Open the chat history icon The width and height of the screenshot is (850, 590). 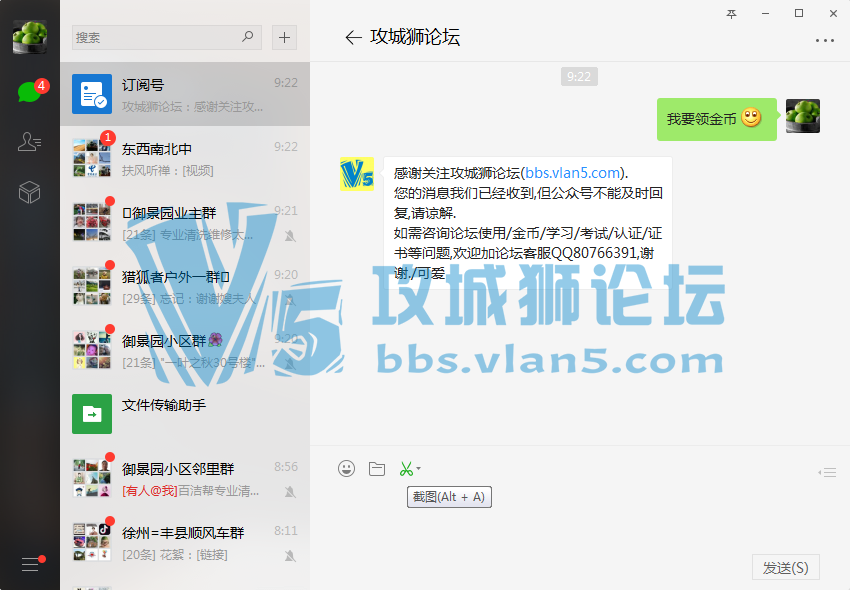point(827,472)
